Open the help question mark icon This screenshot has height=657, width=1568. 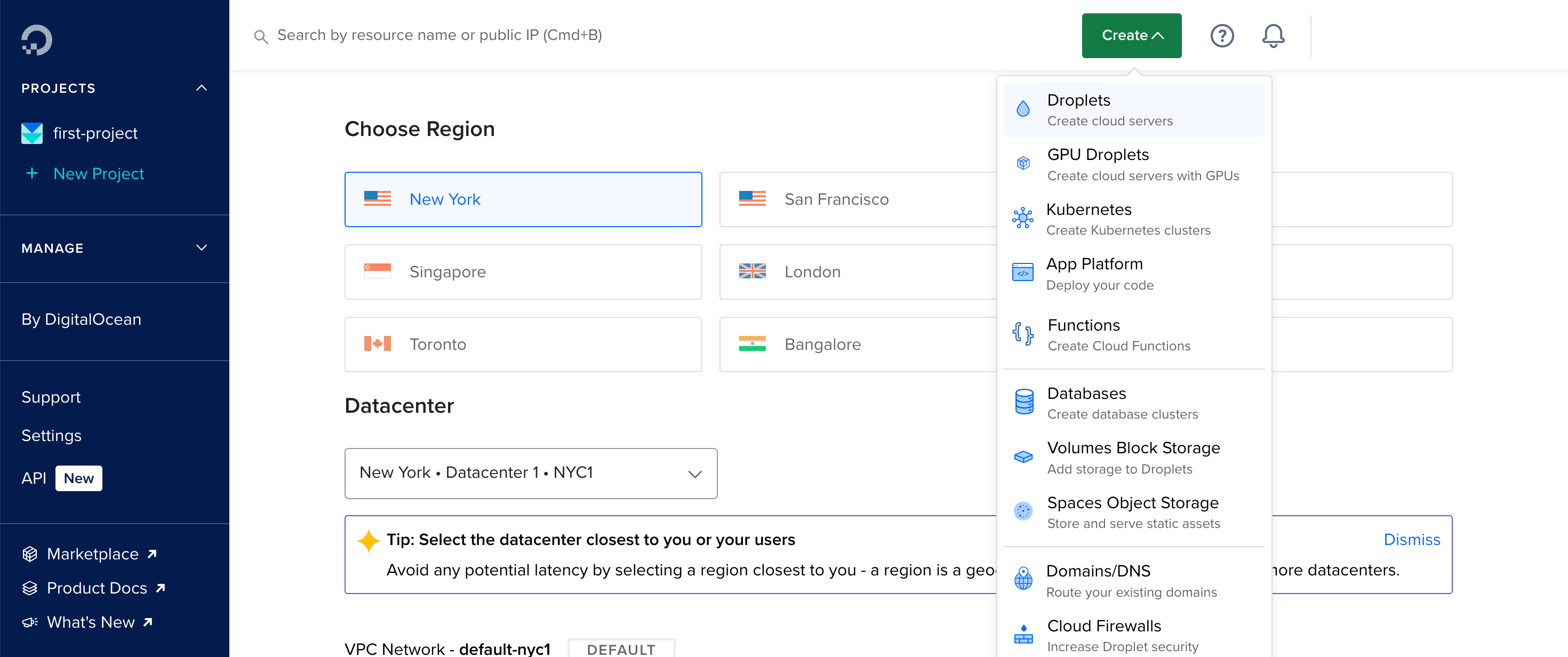(1222, 36)
